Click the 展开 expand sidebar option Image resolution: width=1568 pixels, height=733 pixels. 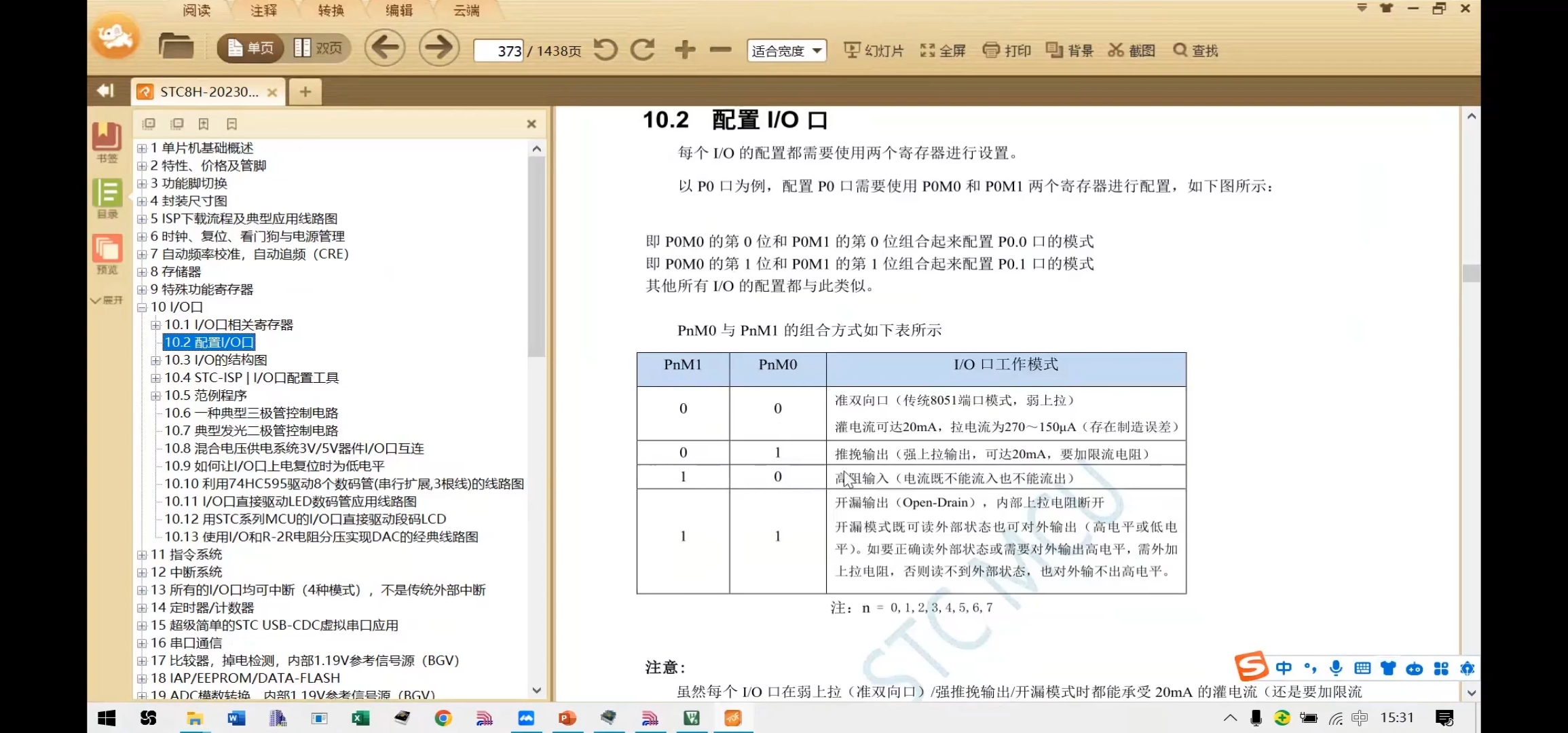107,300
